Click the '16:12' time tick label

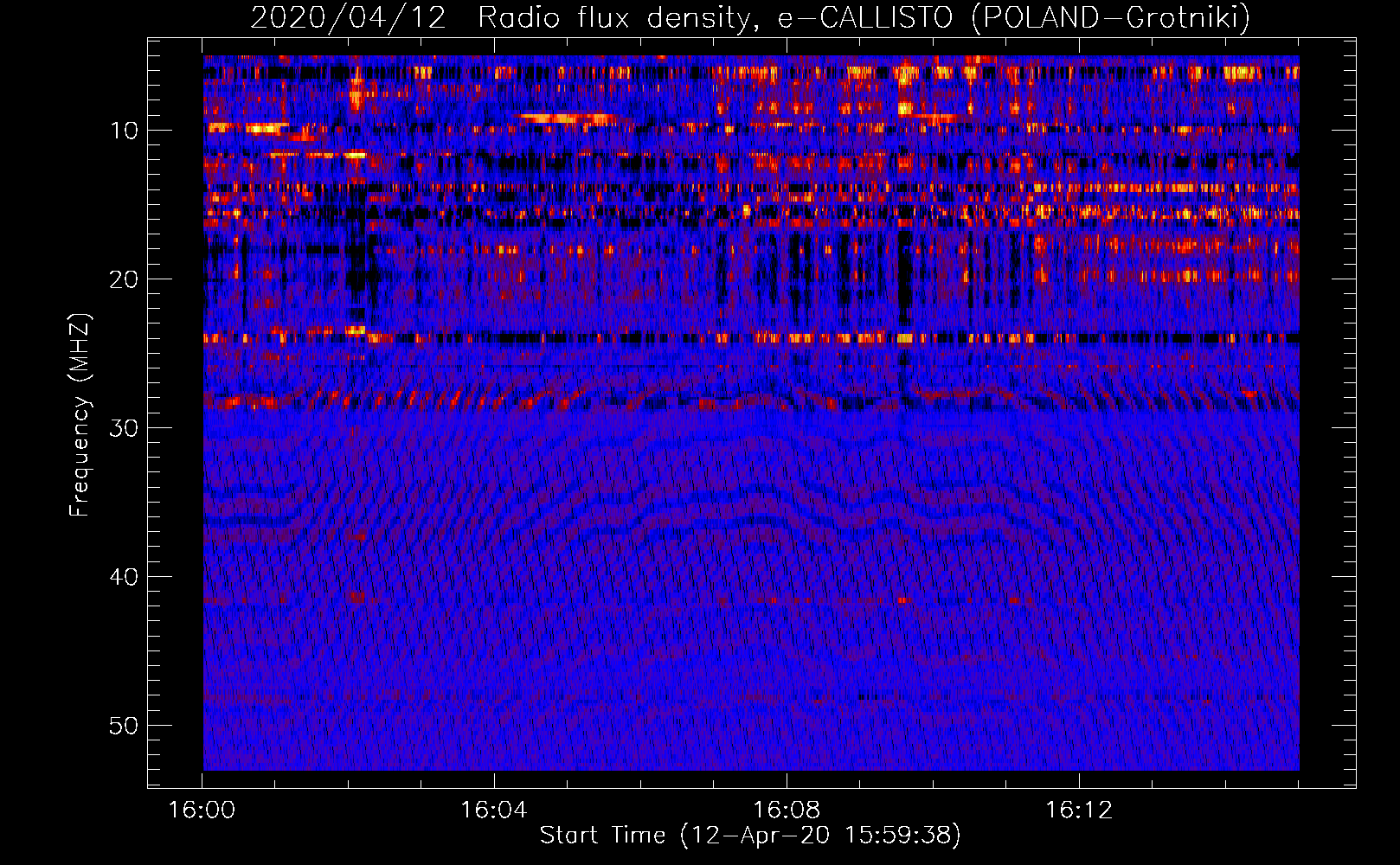(1079, 811)
